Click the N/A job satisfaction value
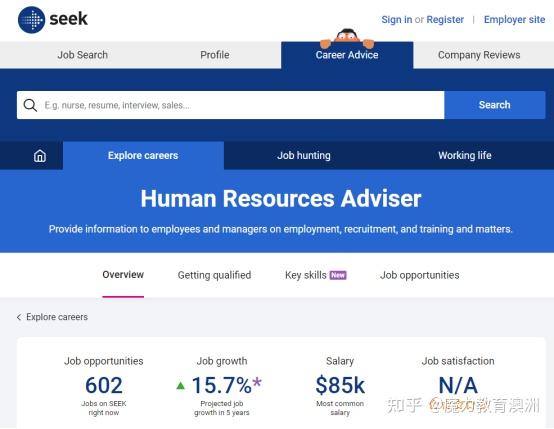 click(x=458, y=385)
